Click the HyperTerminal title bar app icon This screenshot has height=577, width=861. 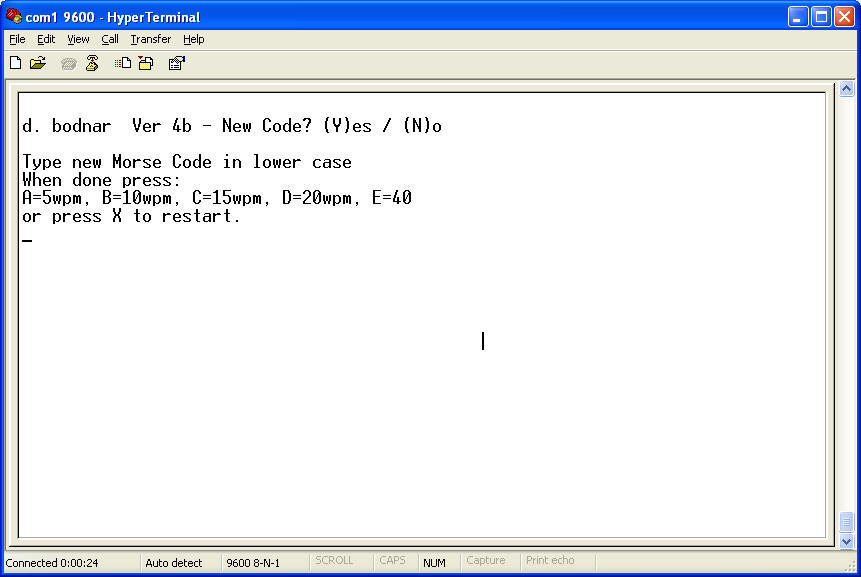point(14,17)
